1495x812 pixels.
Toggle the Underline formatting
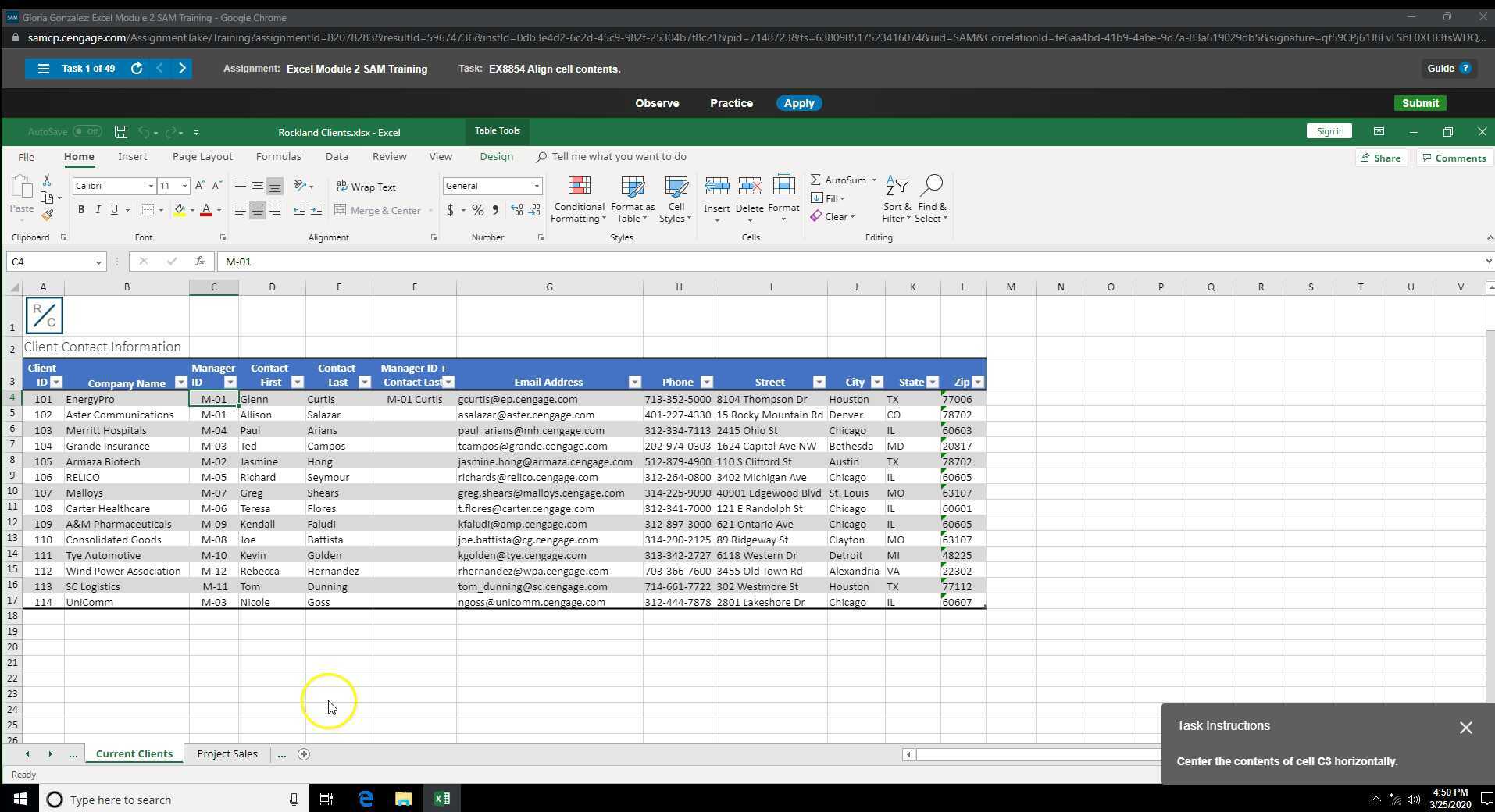(x=113, y=209)
